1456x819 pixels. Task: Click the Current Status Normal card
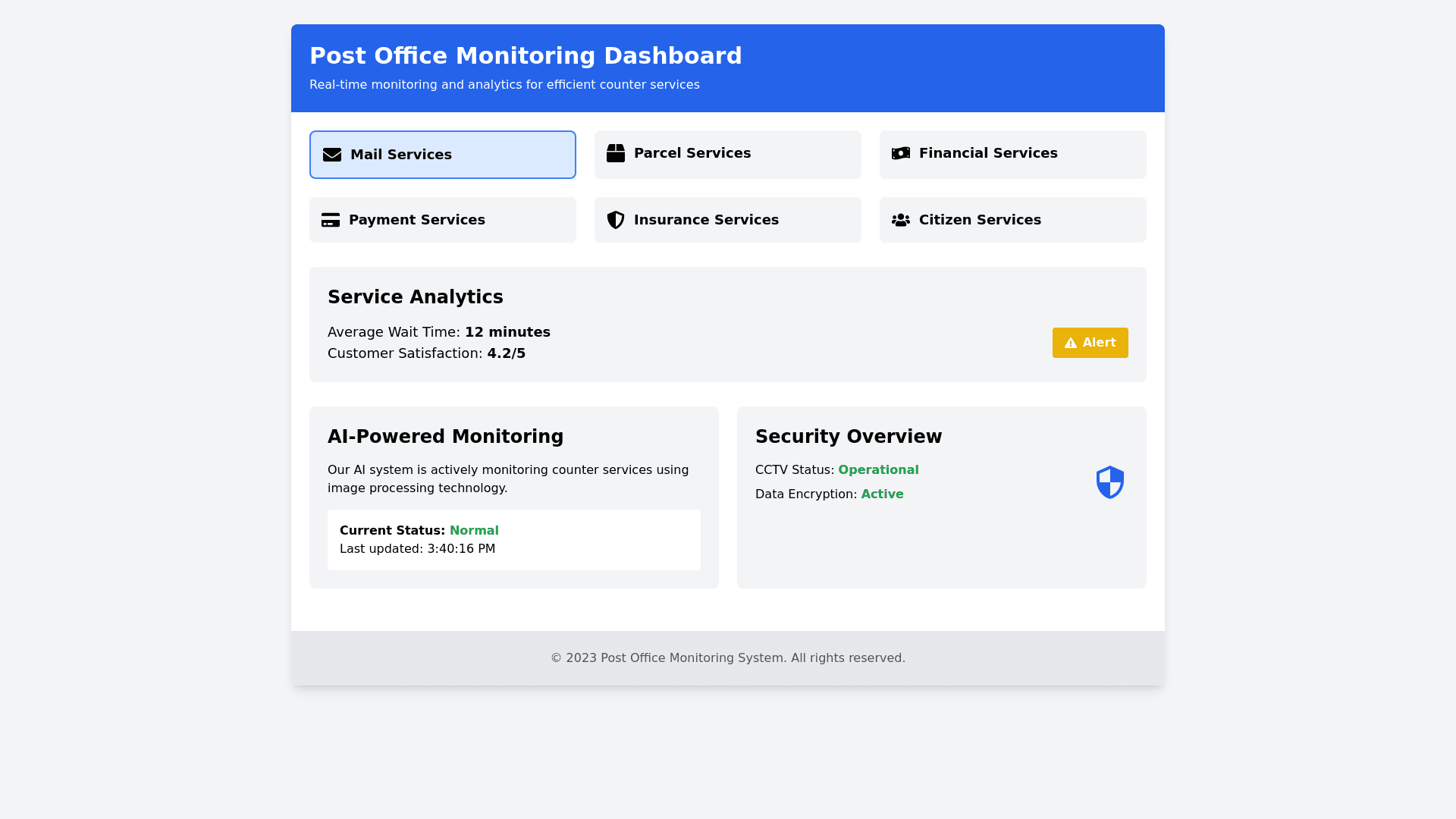(513, 539)
